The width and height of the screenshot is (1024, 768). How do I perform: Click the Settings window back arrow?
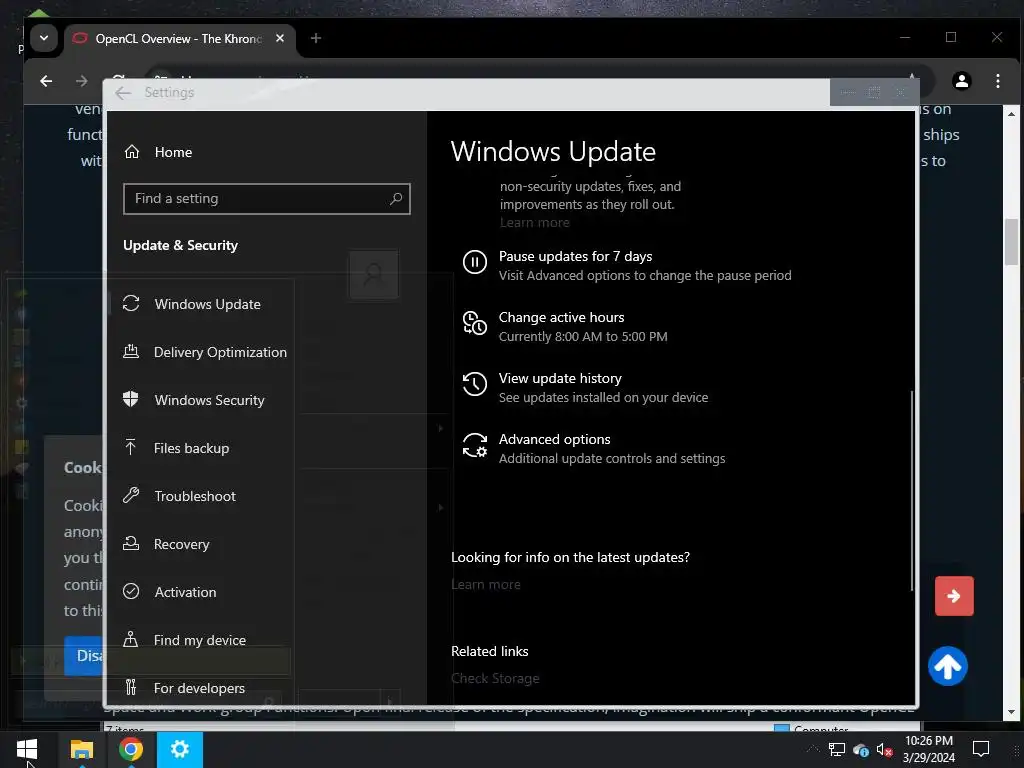point(123,93)
